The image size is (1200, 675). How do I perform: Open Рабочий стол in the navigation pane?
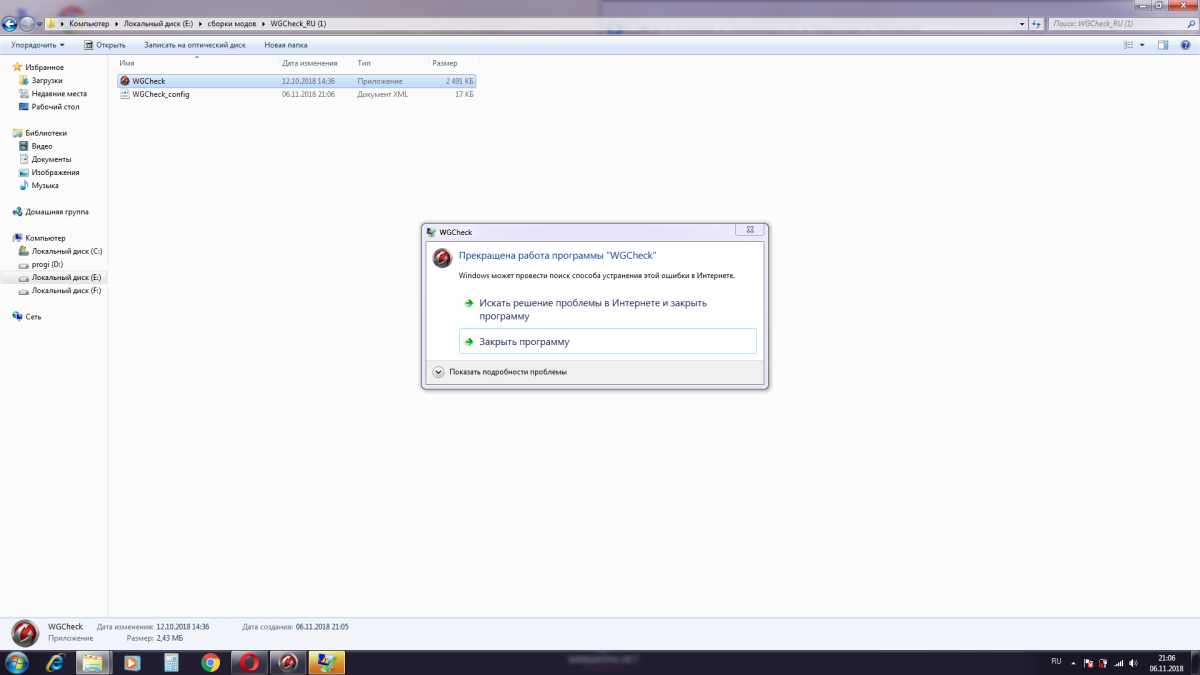click(55, 106)
